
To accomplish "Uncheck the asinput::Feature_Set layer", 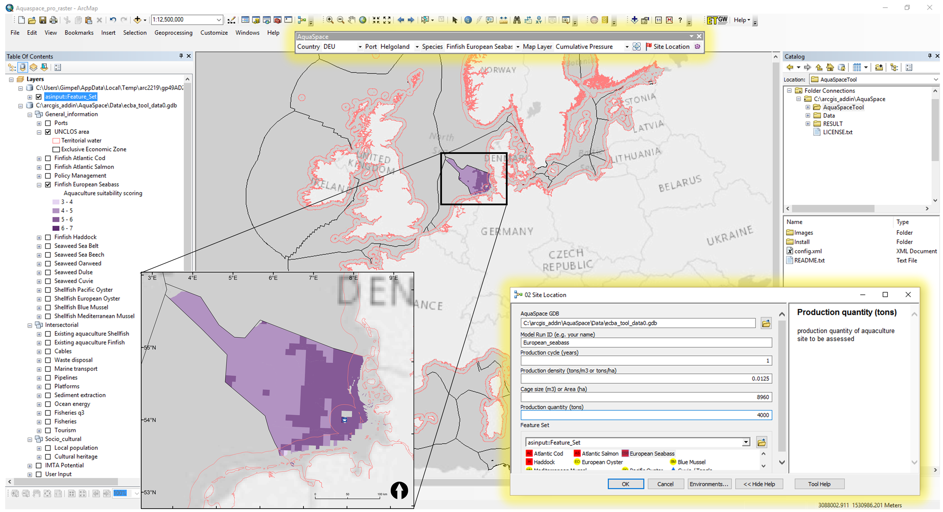I will point(39,97).
